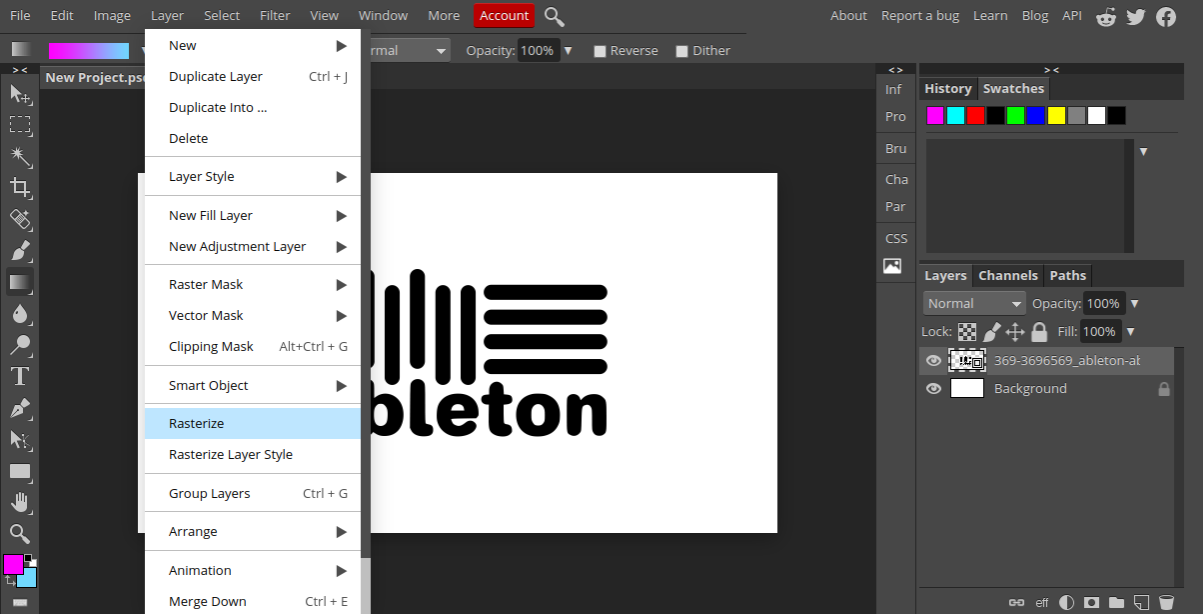Select the Zoom tool
Image resolution: width=1203 pixels, height=614 pixels.
[20, 533]
